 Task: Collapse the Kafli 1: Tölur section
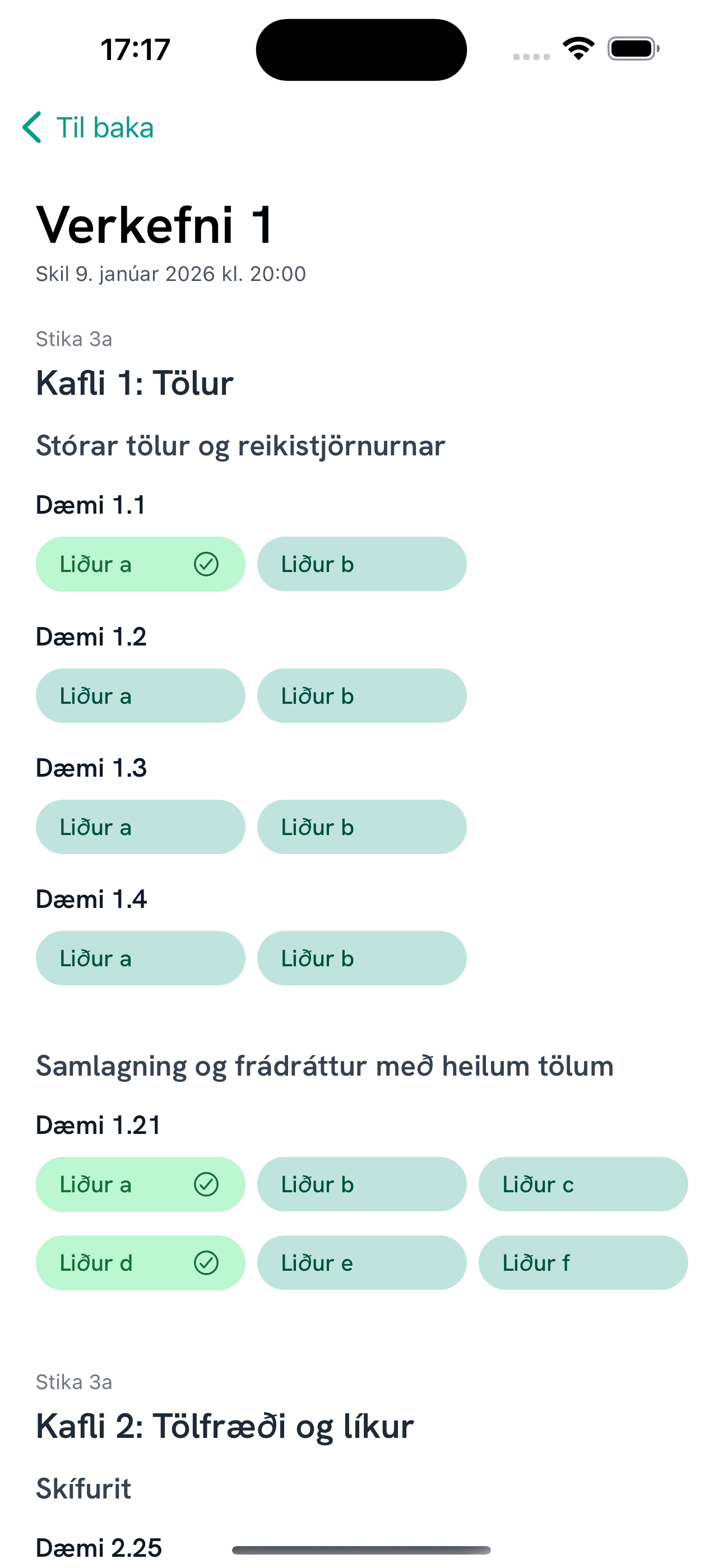point(135,383)
